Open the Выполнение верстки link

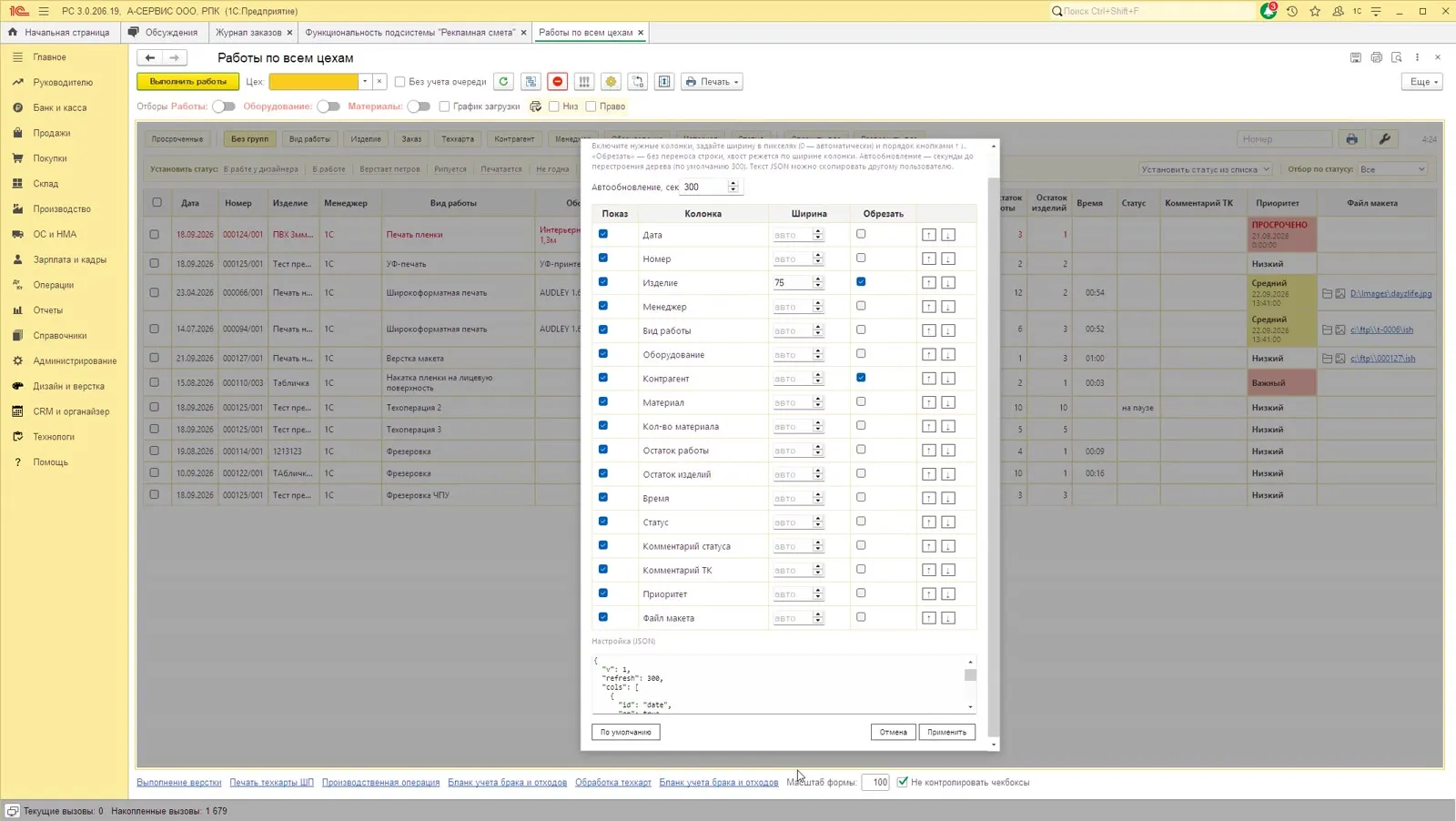point(179,783)
